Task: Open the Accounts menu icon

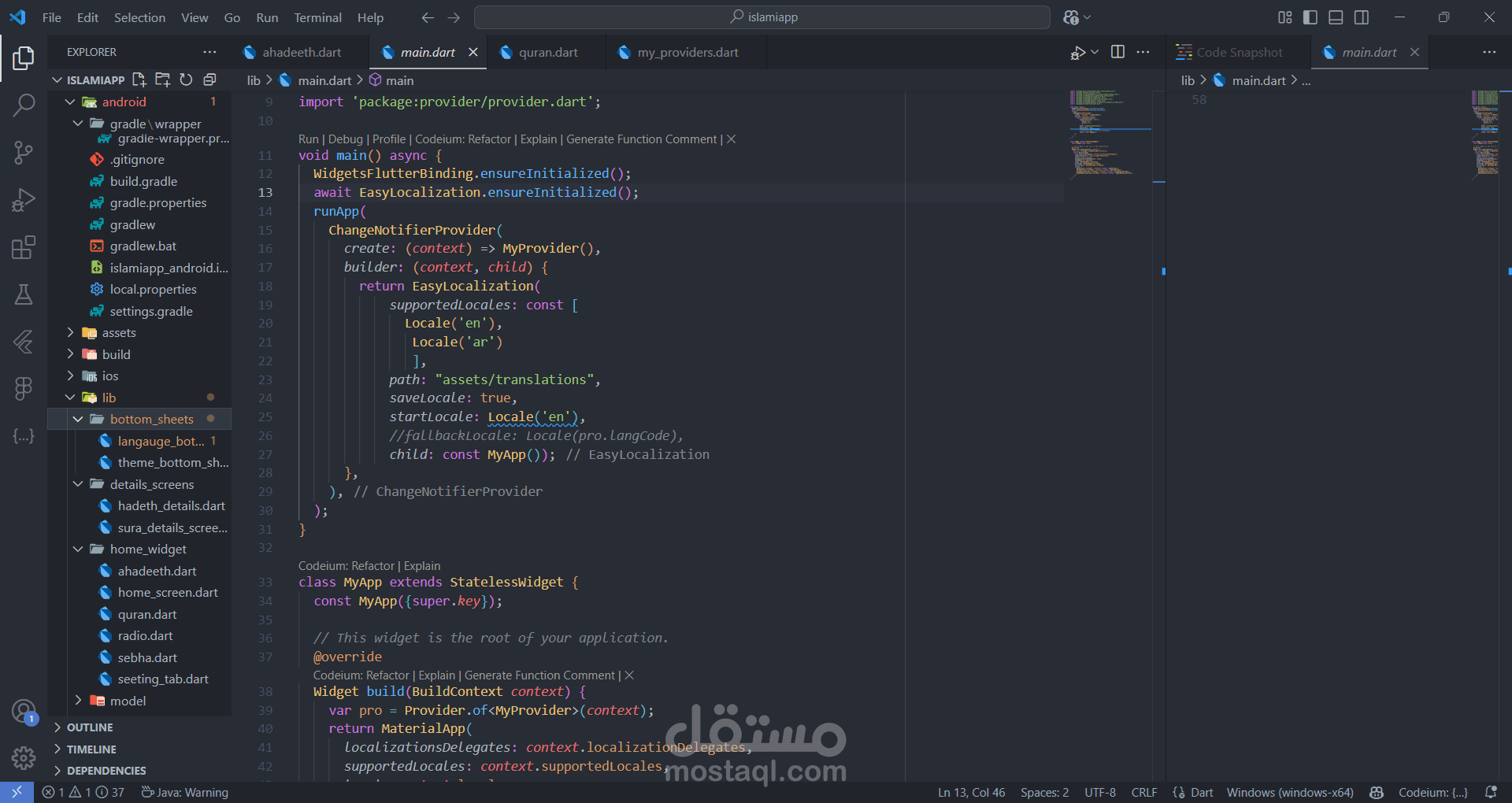Action: click(24, 711)
